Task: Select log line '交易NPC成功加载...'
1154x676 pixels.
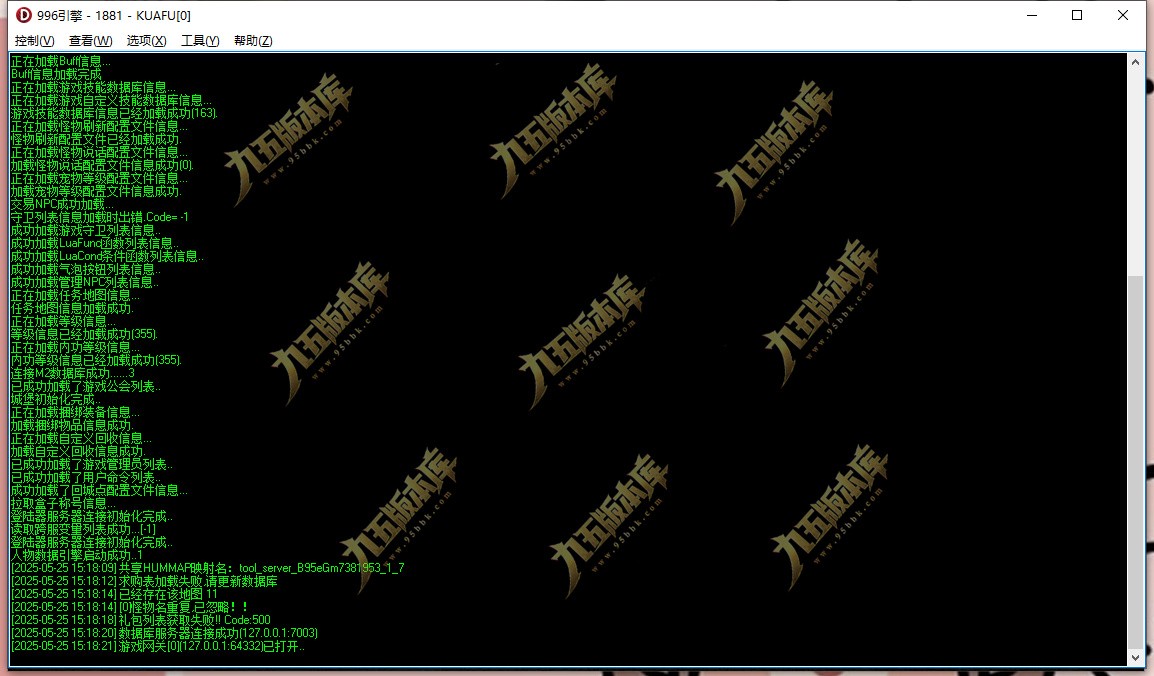Action: pos(62,204)
